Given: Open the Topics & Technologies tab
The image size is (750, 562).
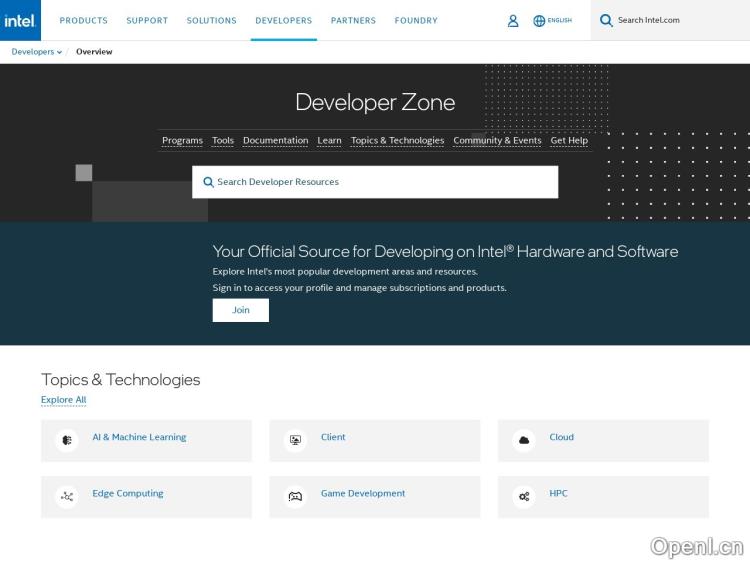Looking at the screenshot, I should point(397,141).
